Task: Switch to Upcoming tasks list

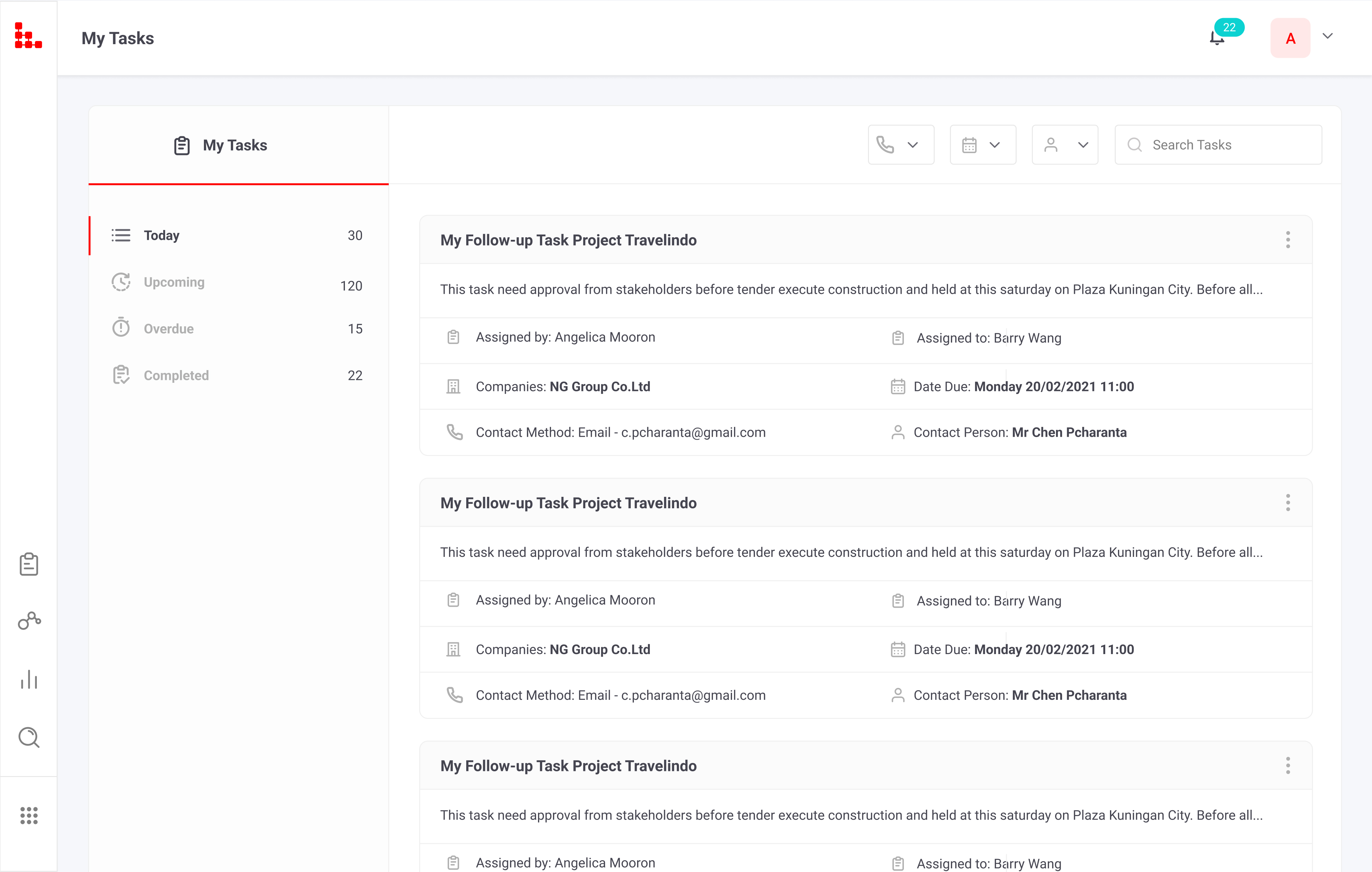Action: pos(174,282)
